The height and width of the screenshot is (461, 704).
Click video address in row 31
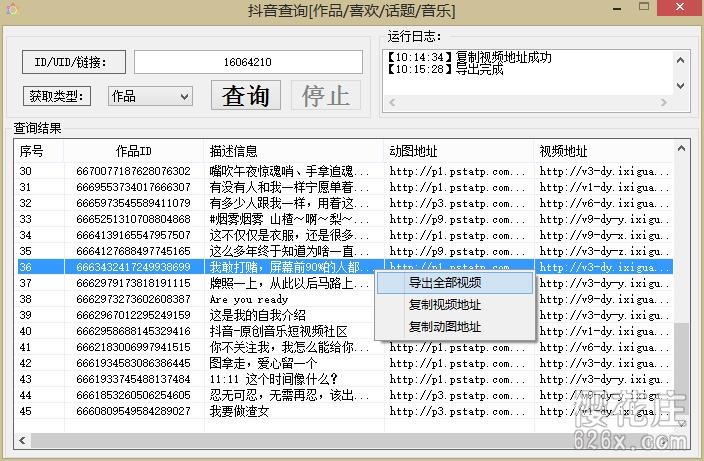click(604, 187)
